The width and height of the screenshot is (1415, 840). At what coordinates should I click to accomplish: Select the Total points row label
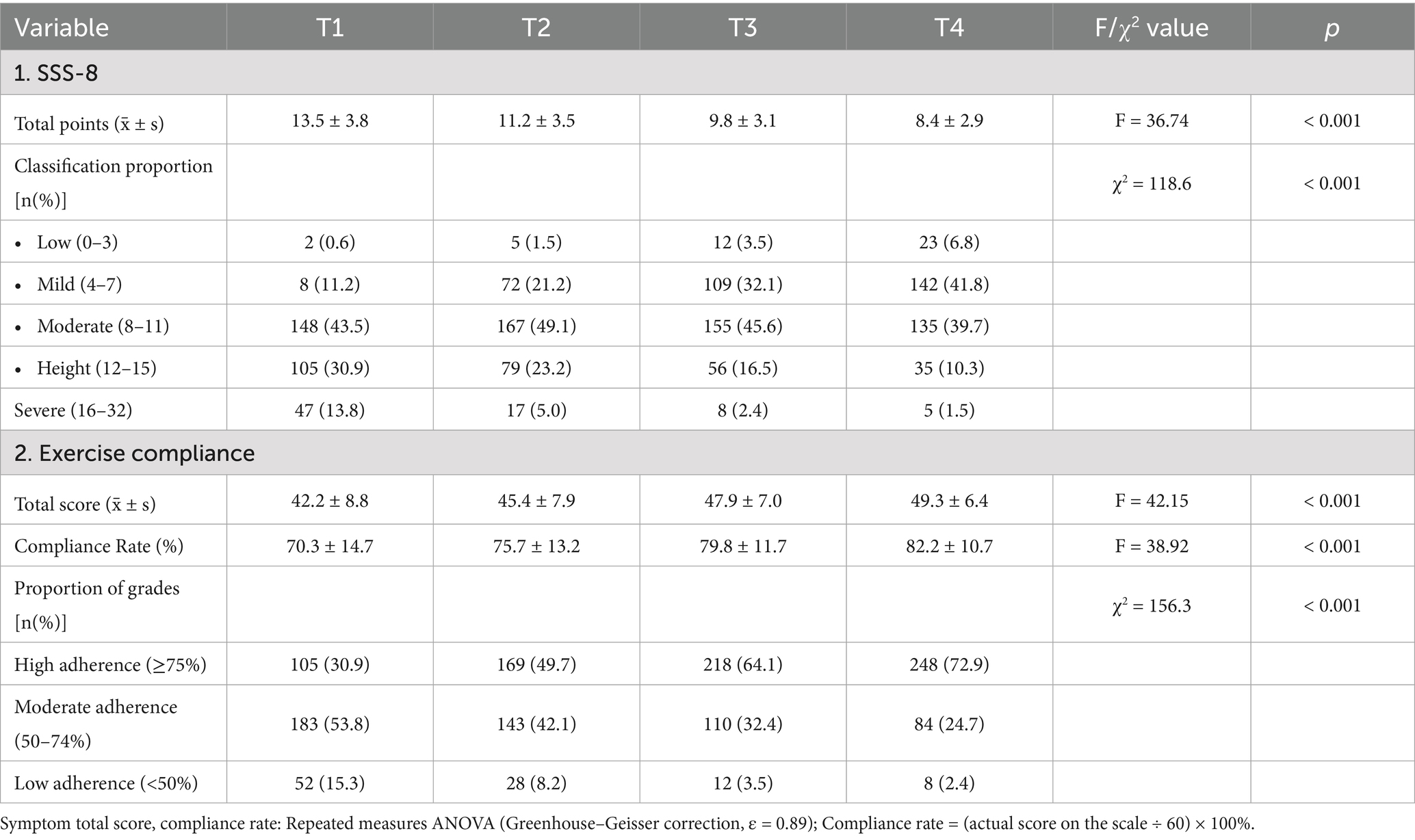click(89, 124)
